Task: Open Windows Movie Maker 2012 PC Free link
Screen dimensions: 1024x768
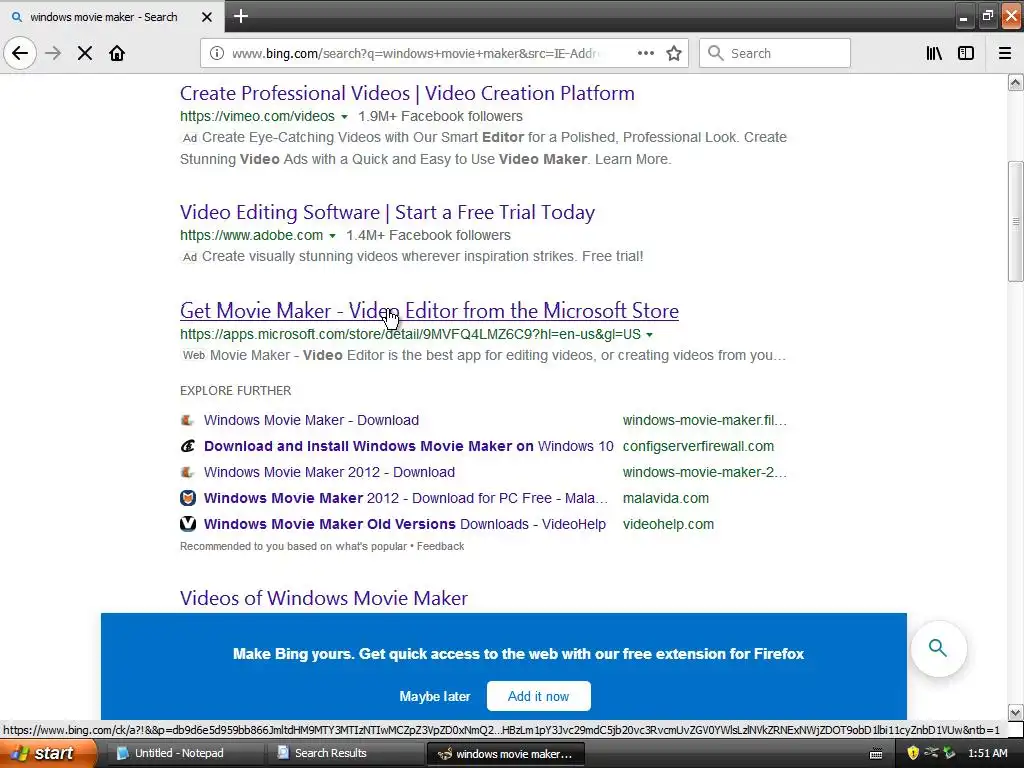Action: tap(406, 498)
